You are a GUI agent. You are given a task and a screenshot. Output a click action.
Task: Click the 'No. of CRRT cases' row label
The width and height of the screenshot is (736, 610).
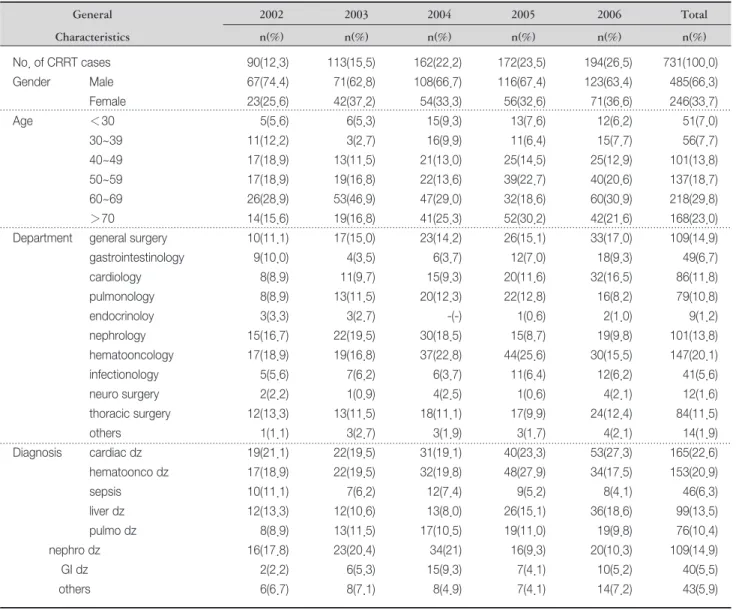(x=61, y=62)
